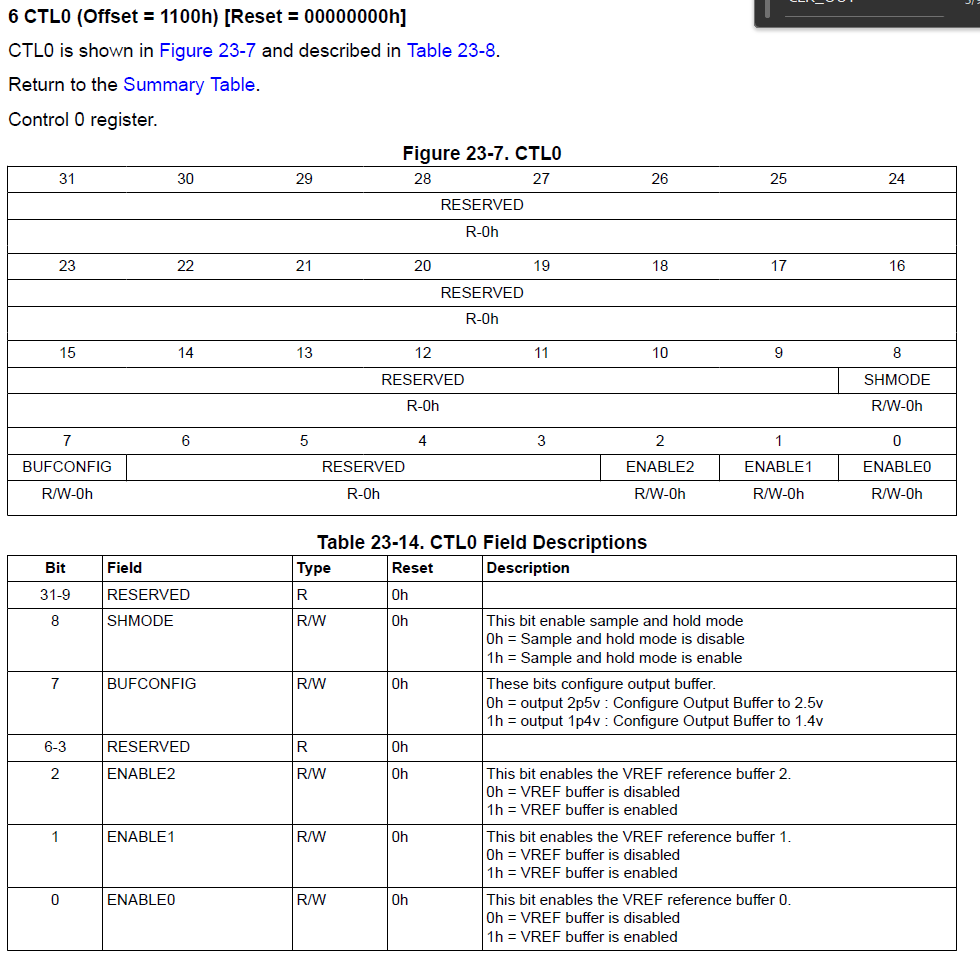Click the Figure 23-7. CTL0 caption
Image resolution: width=980 pixels, height=953 pixels.
tap(482, 153)
